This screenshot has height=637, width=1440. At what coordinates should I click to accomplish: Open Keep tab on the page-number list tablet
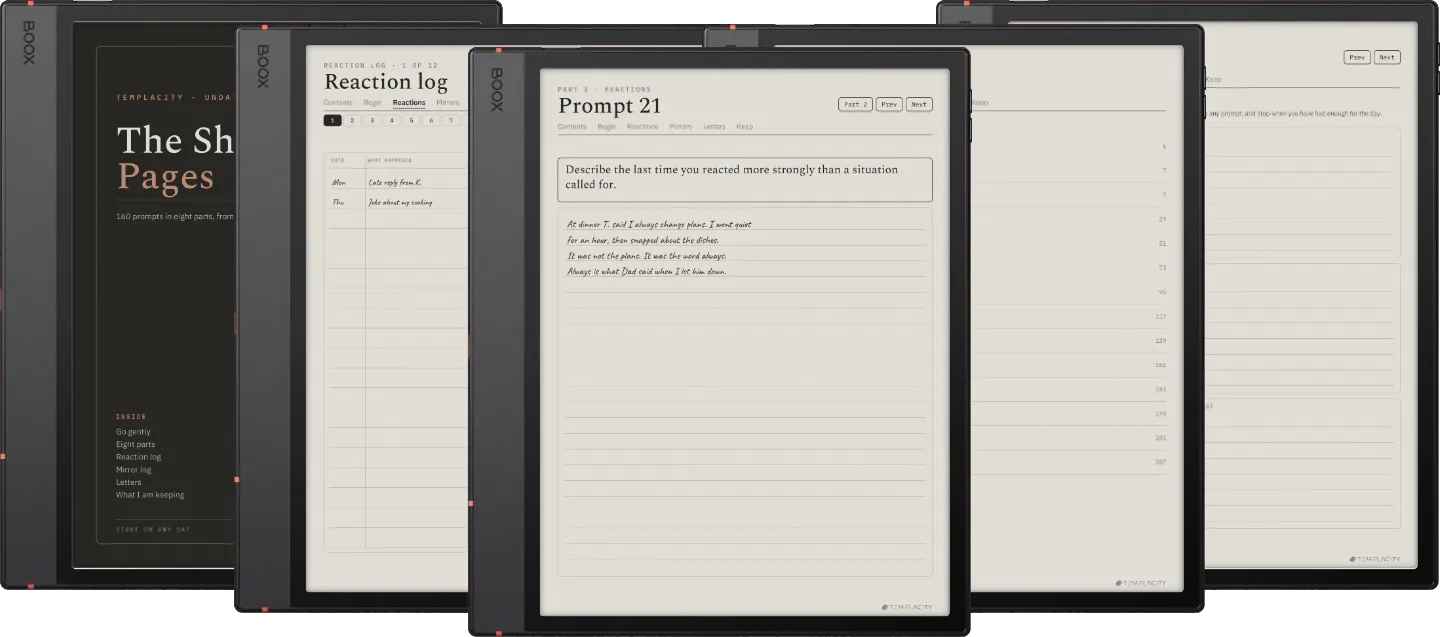(980, 103)
